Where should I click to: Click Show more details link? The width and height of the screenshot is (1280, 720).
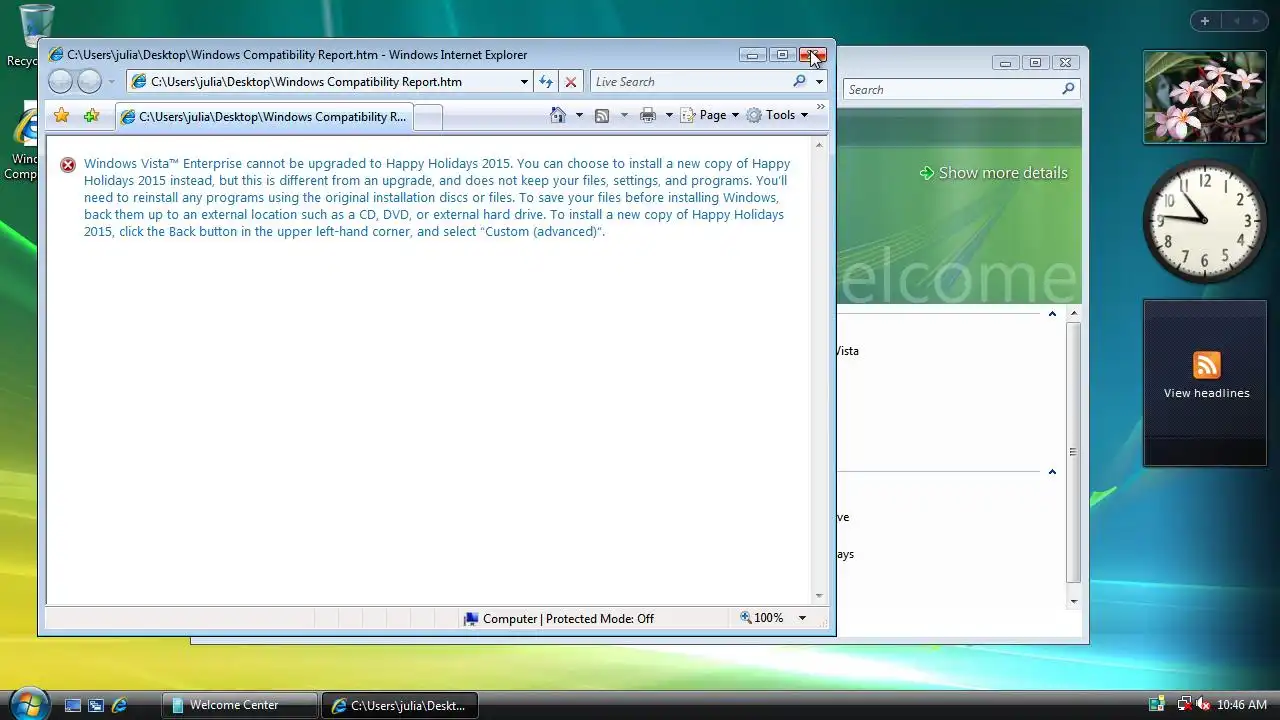pos(994,173)
